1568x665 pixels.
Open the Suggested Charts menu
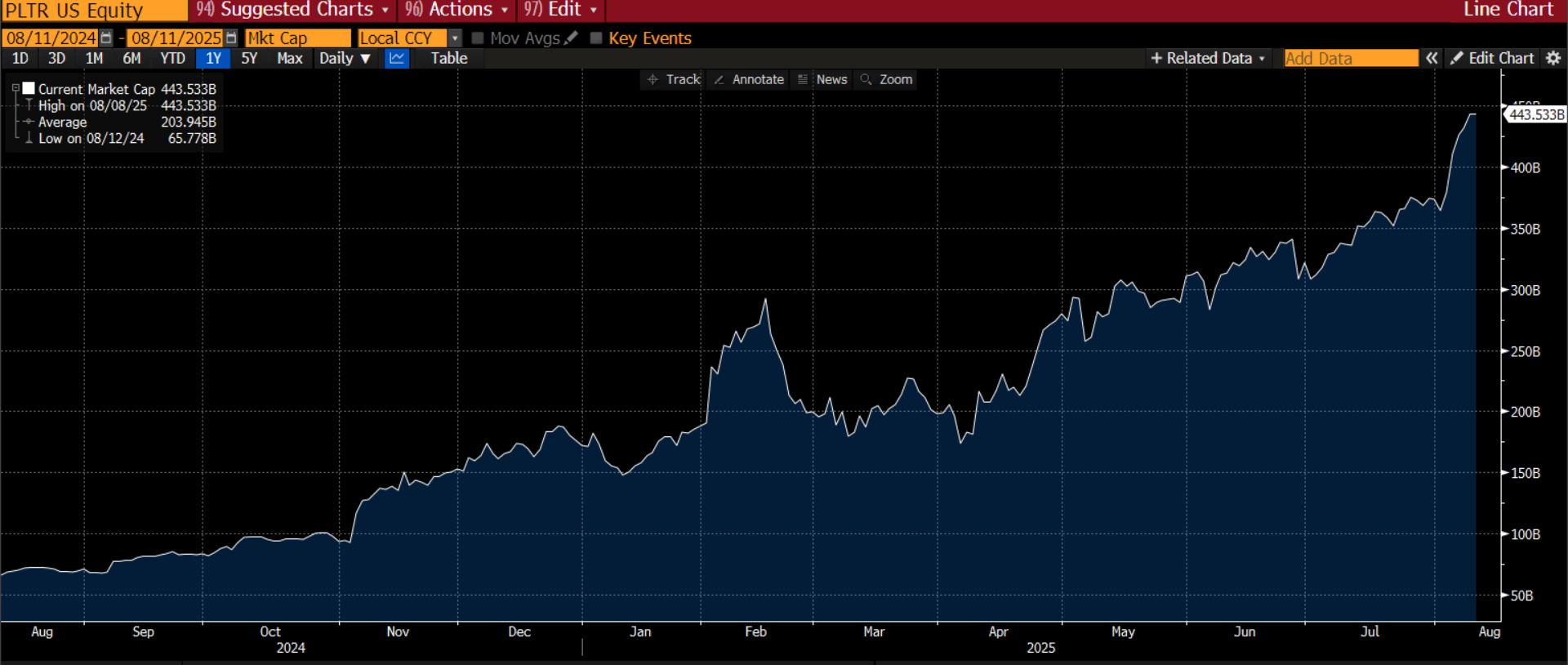tap(292, 10)
